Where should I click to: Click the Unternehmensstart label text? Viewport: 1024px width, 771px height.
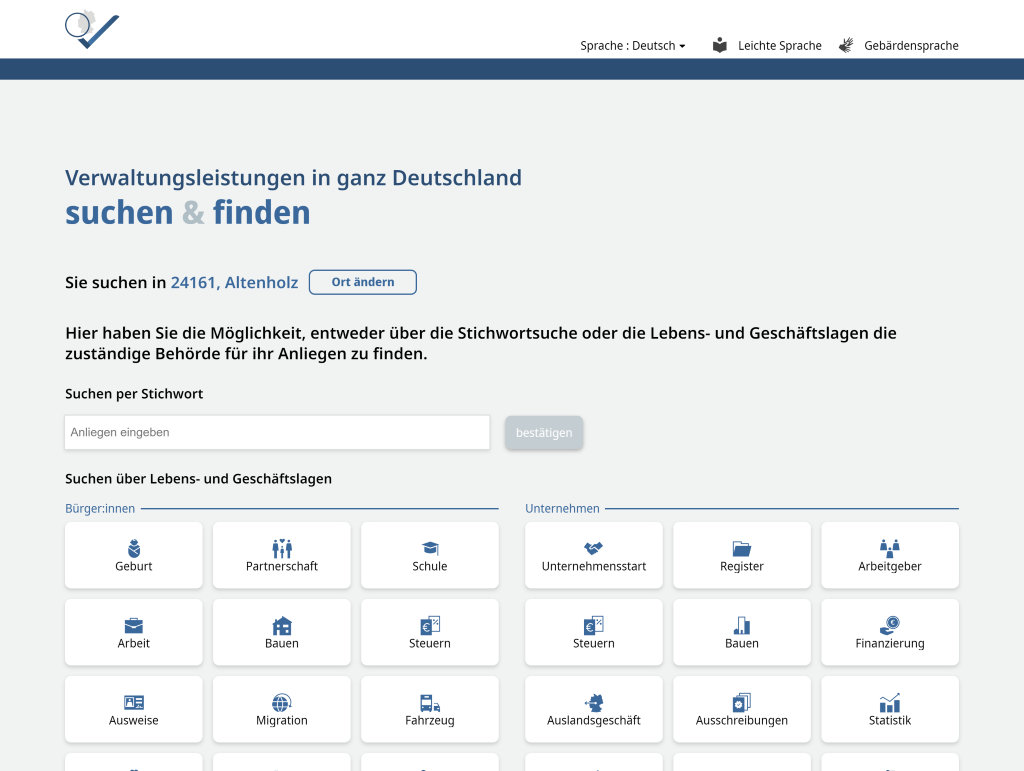[594, 566]
